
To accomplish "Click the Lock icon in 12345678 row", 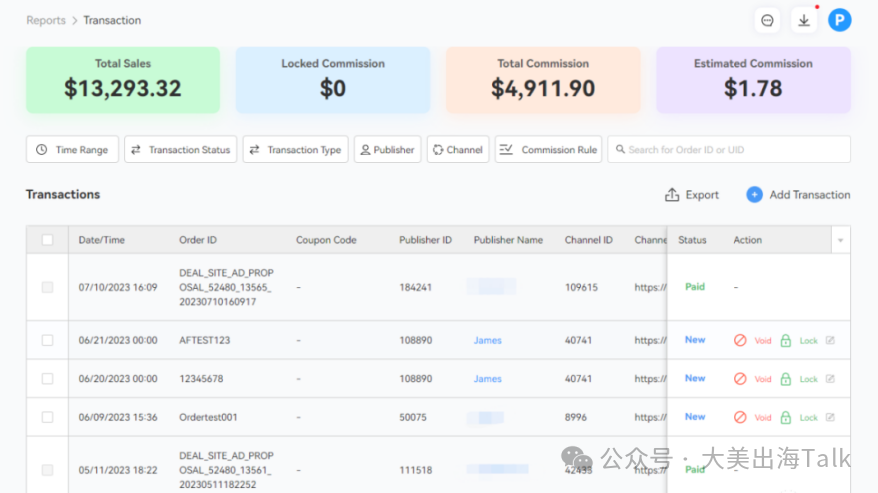I will [786, 379].
